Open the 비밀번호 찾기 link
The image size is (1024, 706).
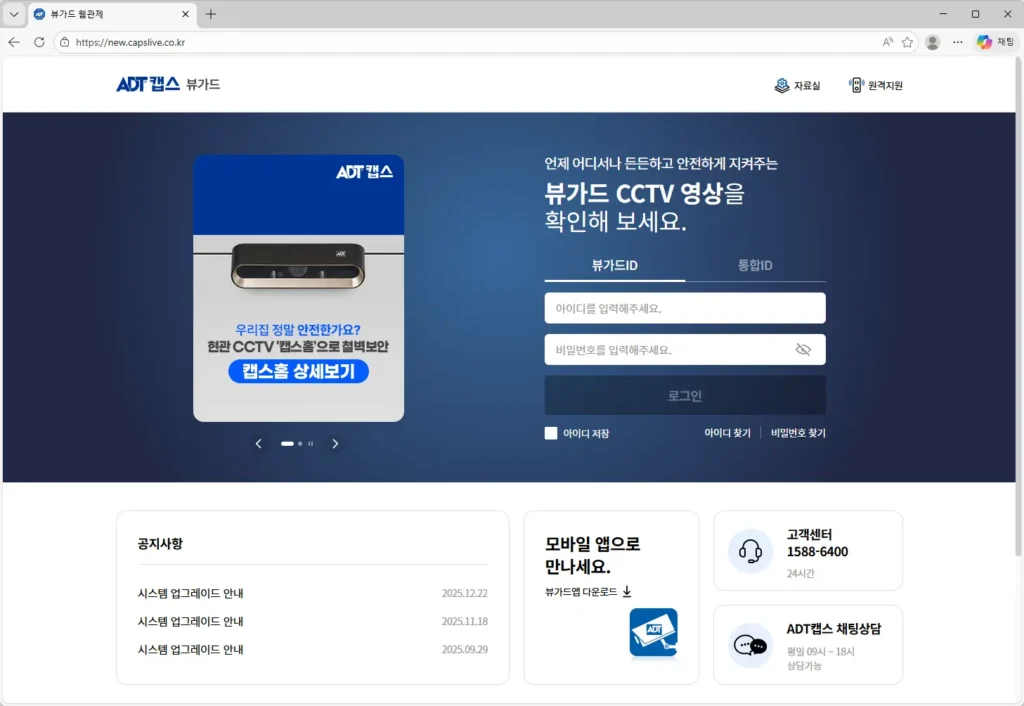click(798, 433)
